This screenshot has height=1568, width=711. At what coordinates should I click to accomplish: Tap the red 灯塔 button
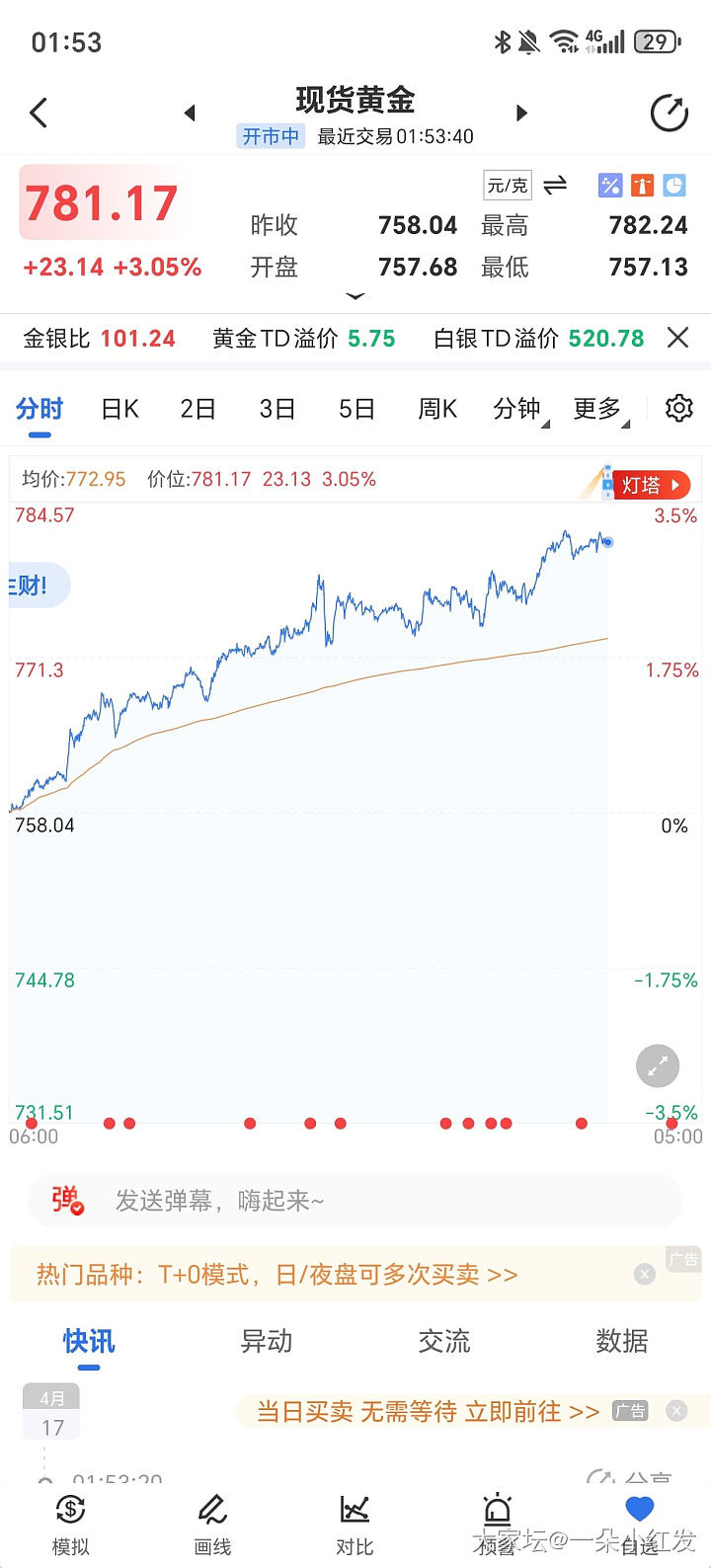[651, 485]
